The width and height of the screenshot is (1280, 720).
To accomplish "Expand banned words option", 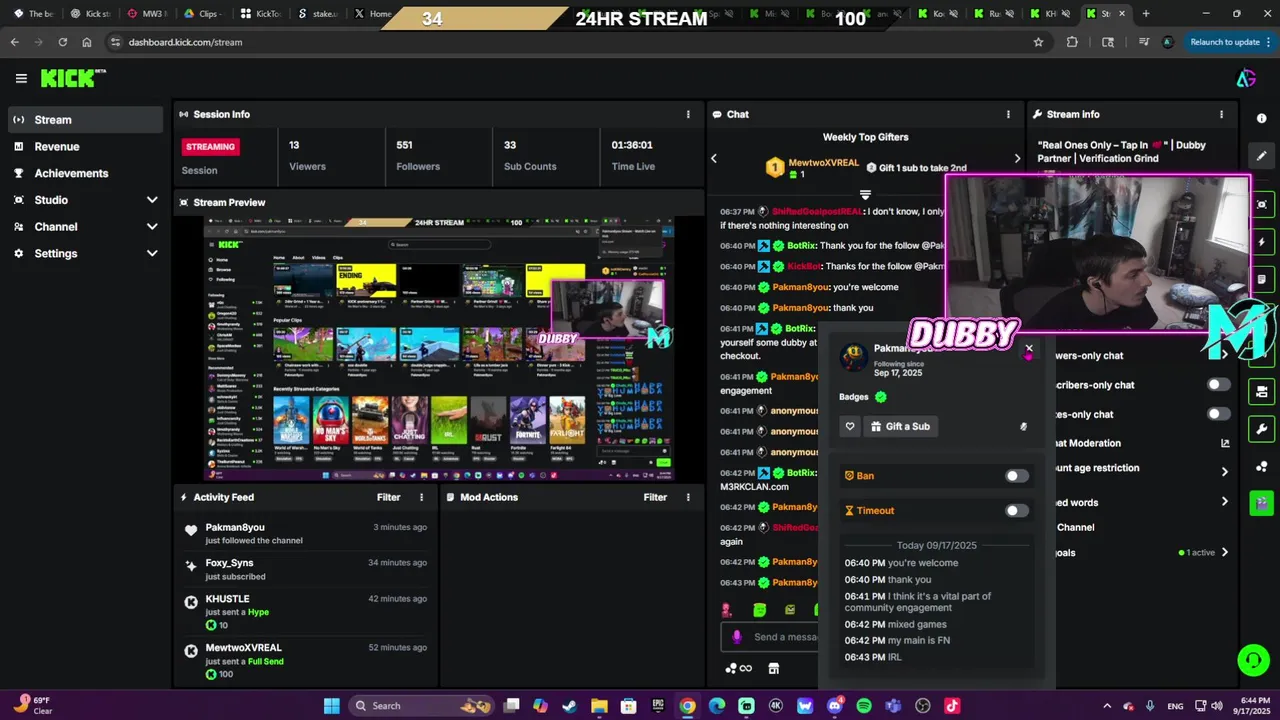I will [x=1225, y=502].
